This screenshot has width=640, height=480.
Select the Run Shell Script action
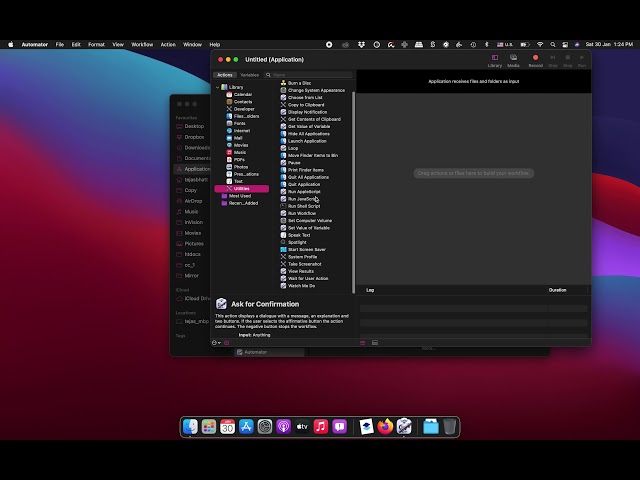[x=304, y=207]
